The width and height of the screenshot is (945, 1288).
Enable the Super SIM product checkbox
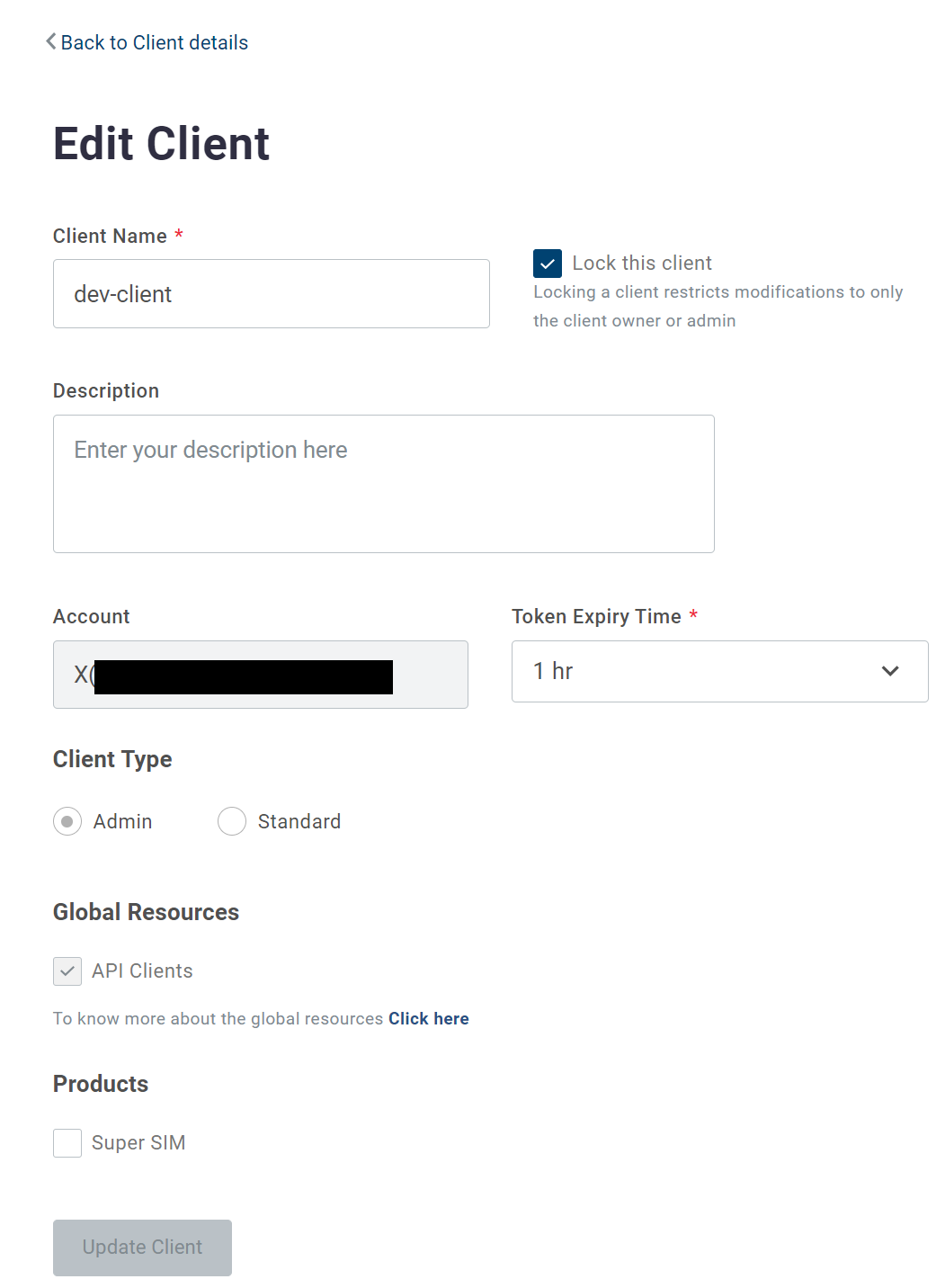pos(67,1143)
